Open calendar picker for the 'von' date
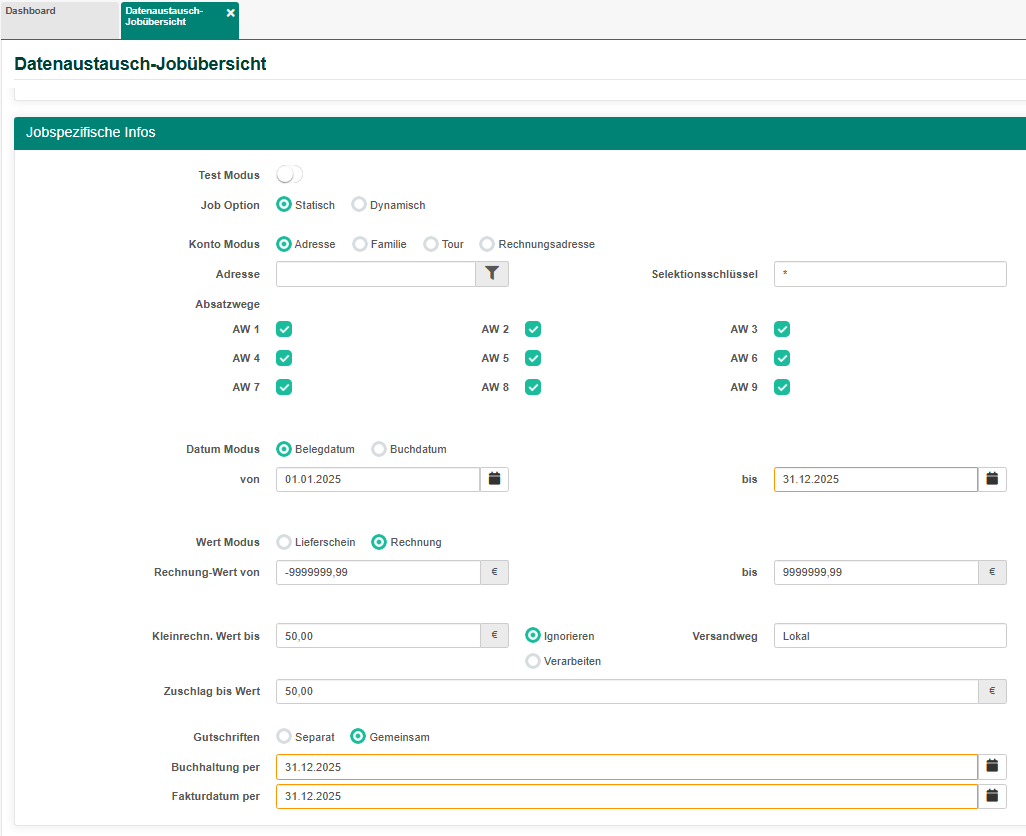Screen dimensions: 1026x836 pyautogui.click(x=494, y=479)
